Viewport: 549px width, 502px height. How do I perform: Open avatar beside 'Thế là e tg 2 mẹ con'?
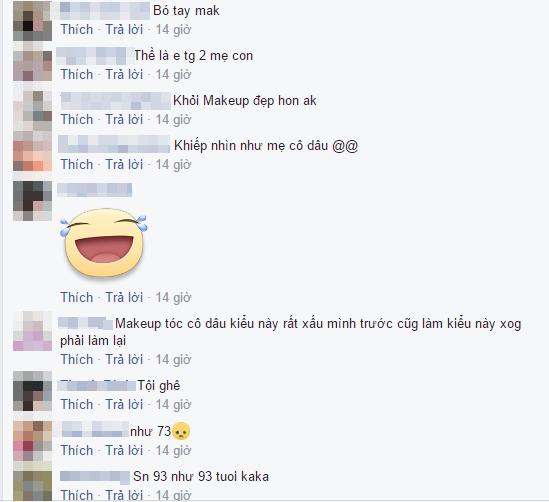(x=33, y=66)
